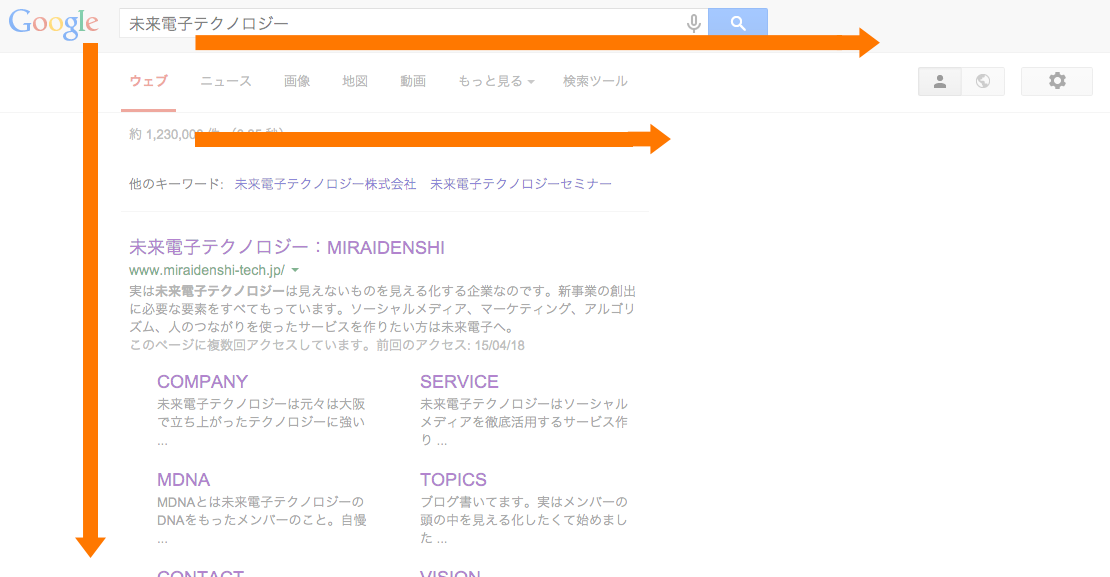Expand green arrow next to www.miraidenshi-tech.jp/

tap(295, 270)
